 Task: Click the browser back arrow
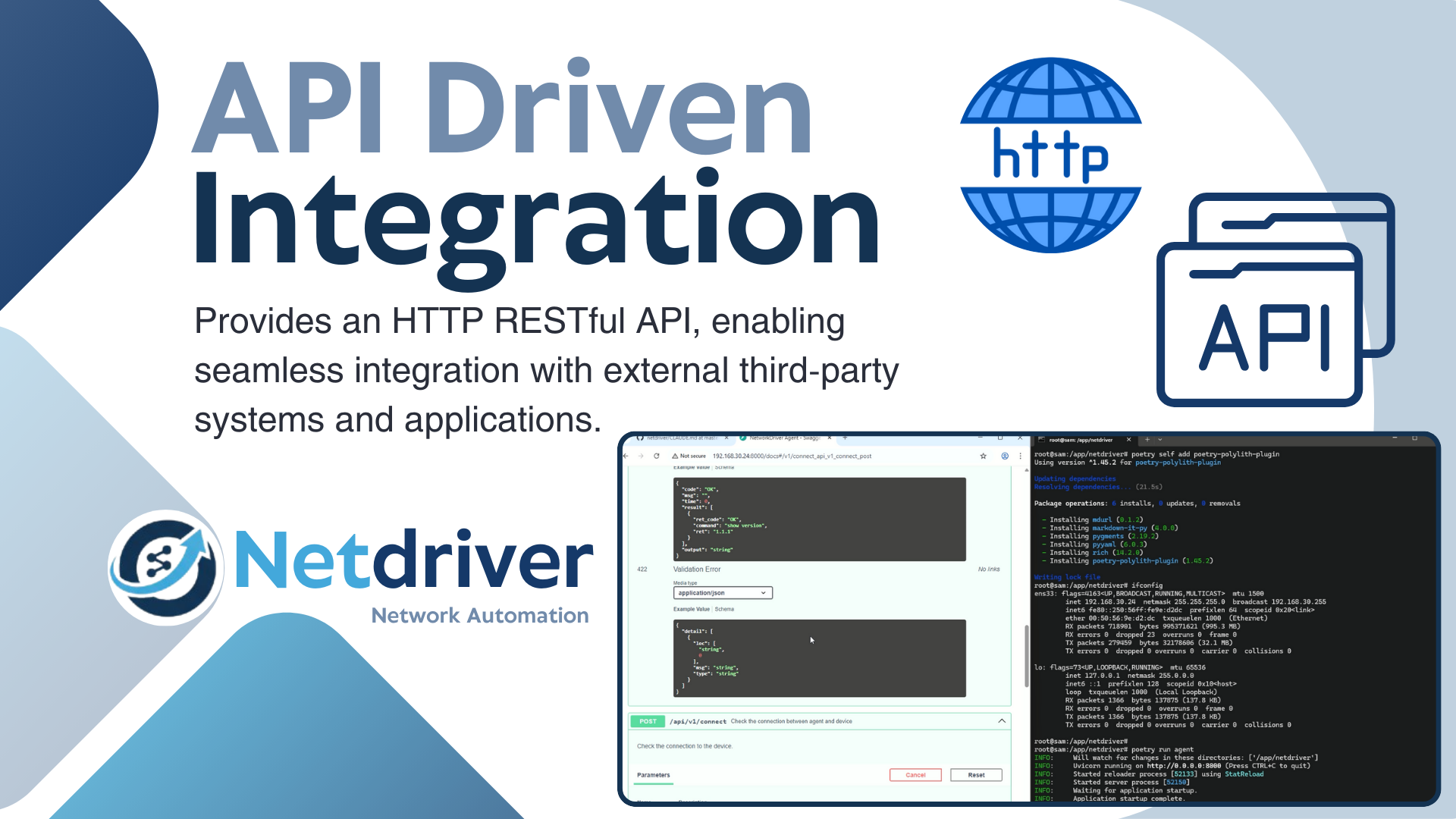[626, 457]
